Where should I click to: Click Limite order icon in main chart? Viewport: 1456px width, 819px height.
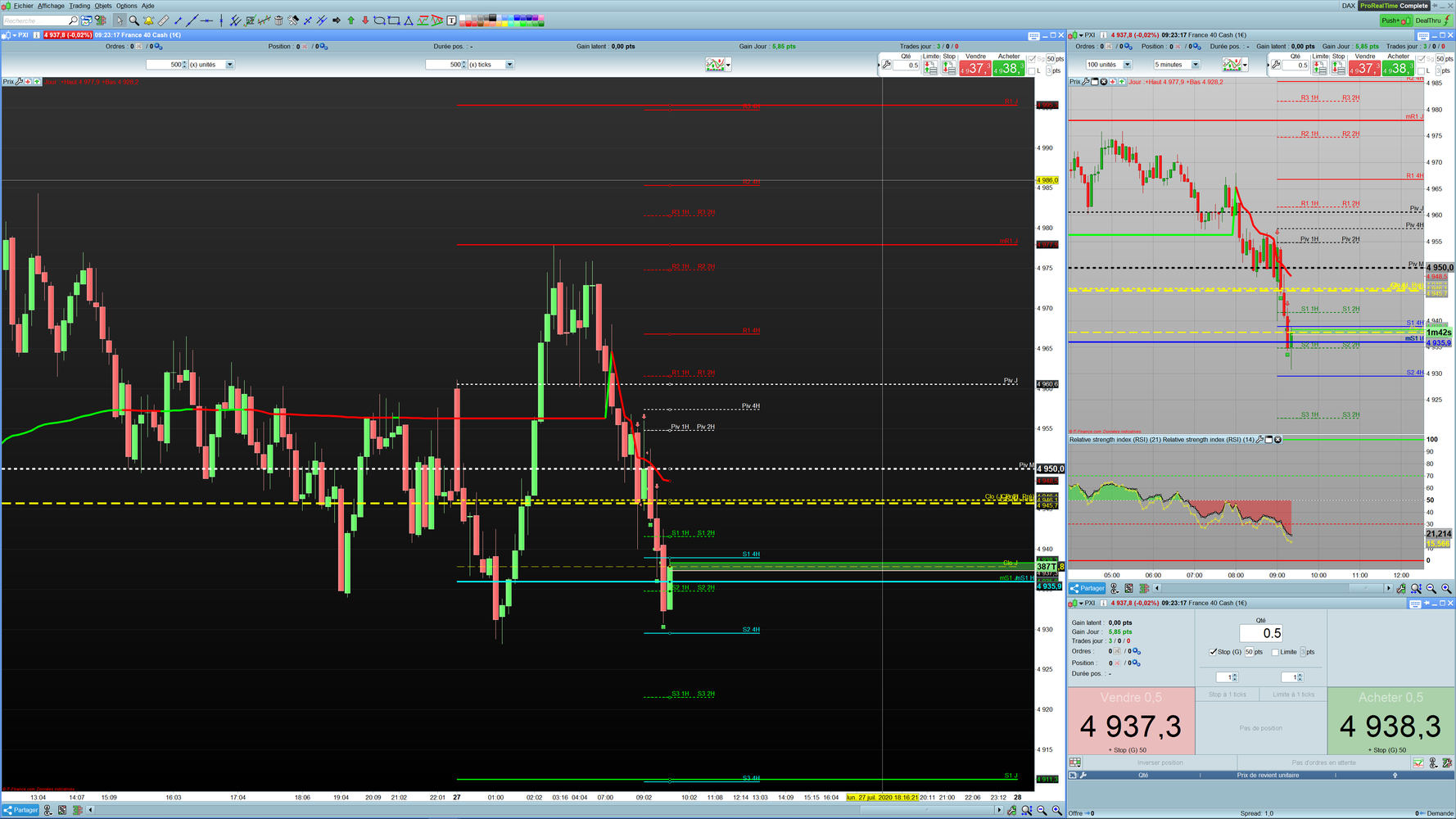click(930, 68)
